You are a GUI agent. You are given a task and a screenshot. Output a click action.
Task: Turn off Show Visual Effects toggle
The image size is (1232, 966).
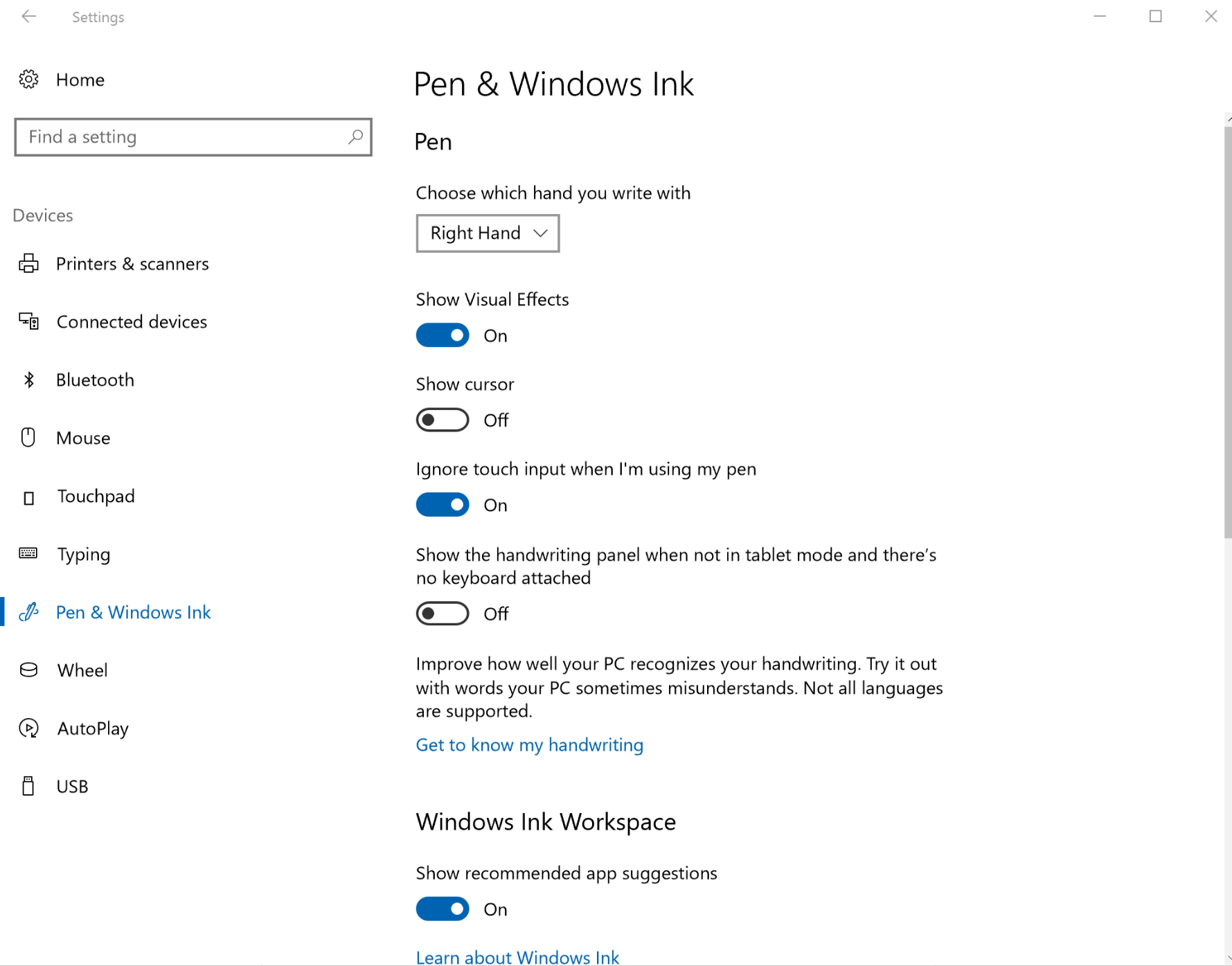point(443,336)
